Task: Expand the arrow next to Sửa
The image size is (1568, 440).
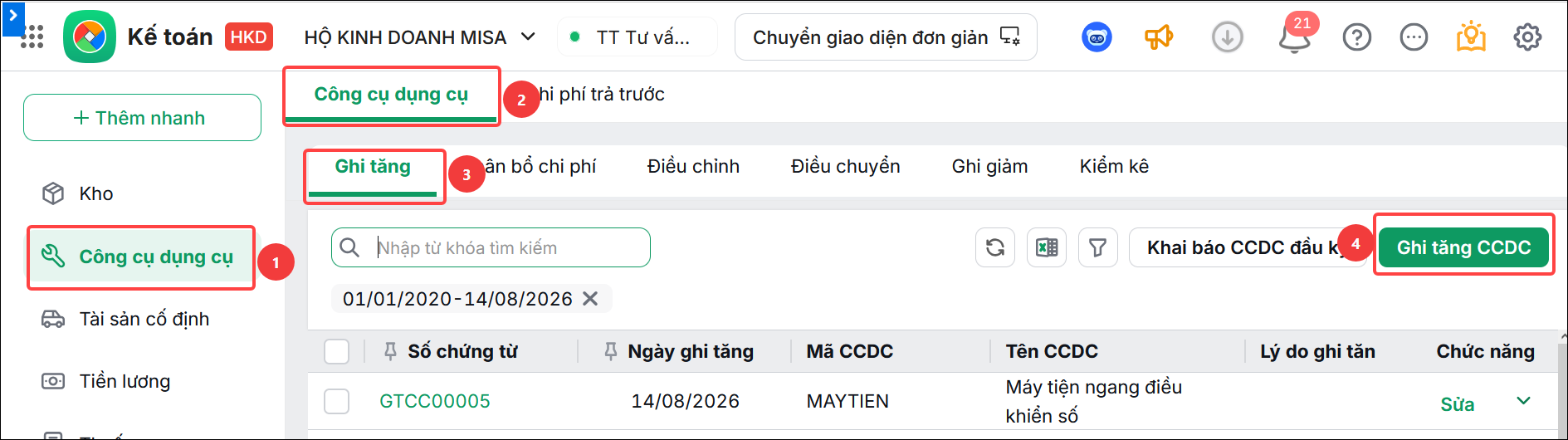Action: 1523,401
